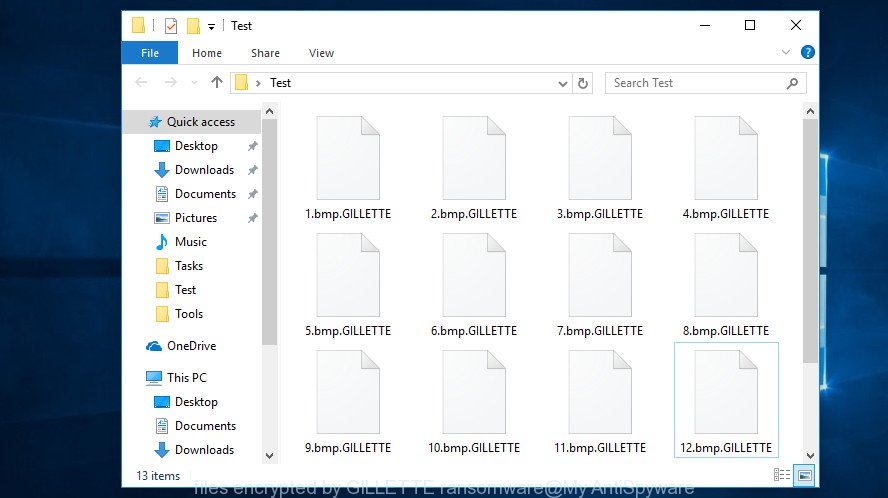The image size is (888, 498).
Task: Go forward using the forward arrow
Action: 170,83
